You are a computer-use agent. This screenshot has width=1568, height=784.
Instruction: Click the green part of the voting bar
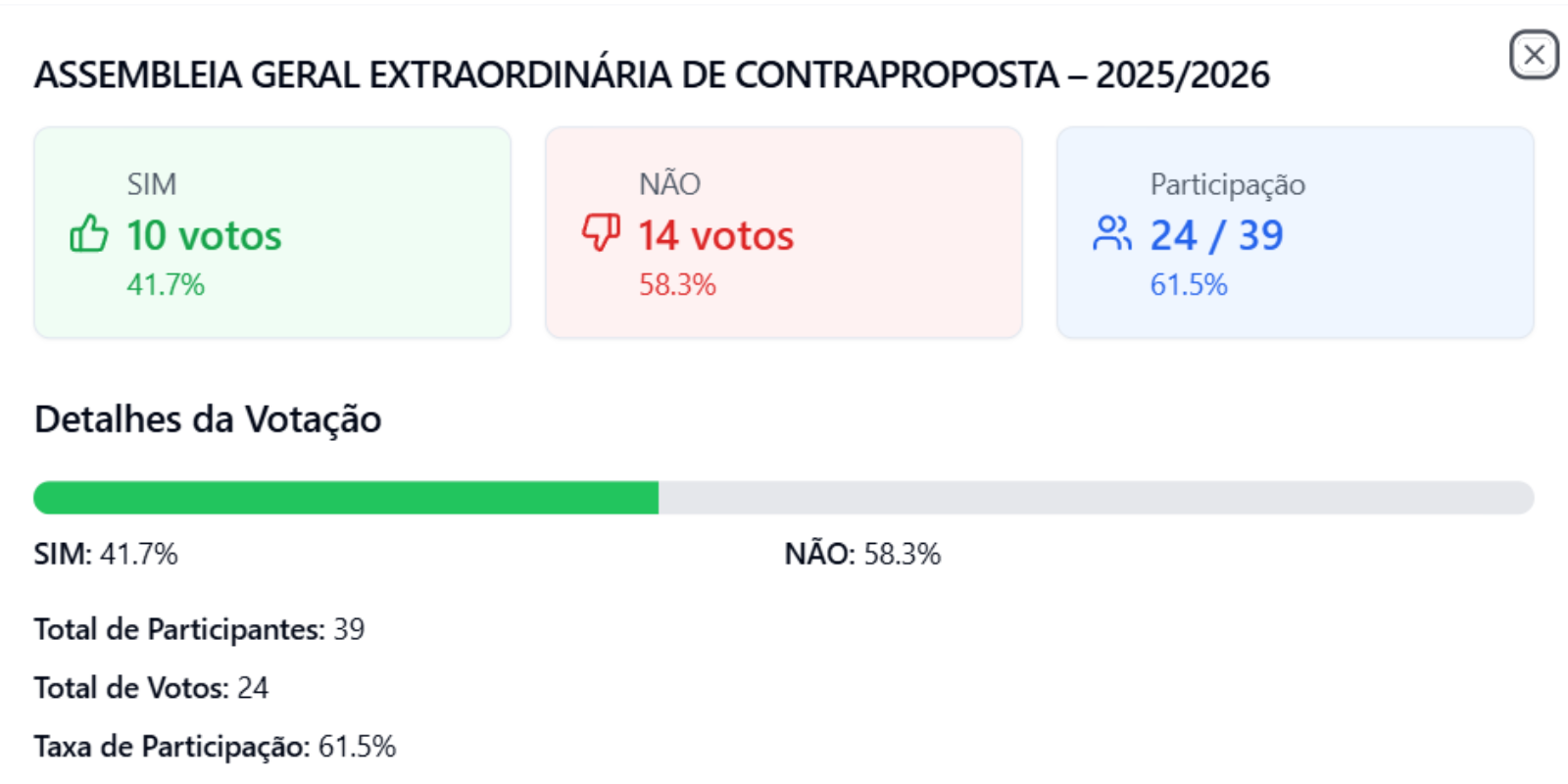coord(346,498)
